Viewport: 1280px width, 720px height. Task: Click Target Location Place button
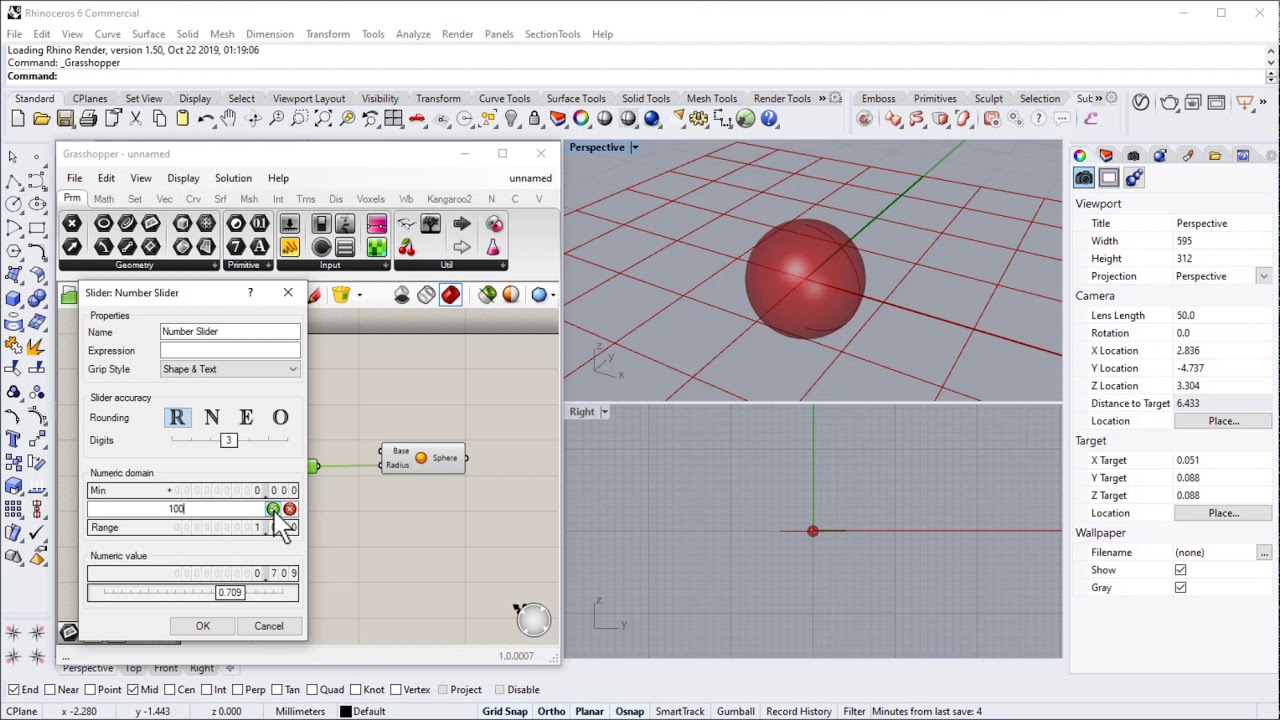[x=1223, y=513]
